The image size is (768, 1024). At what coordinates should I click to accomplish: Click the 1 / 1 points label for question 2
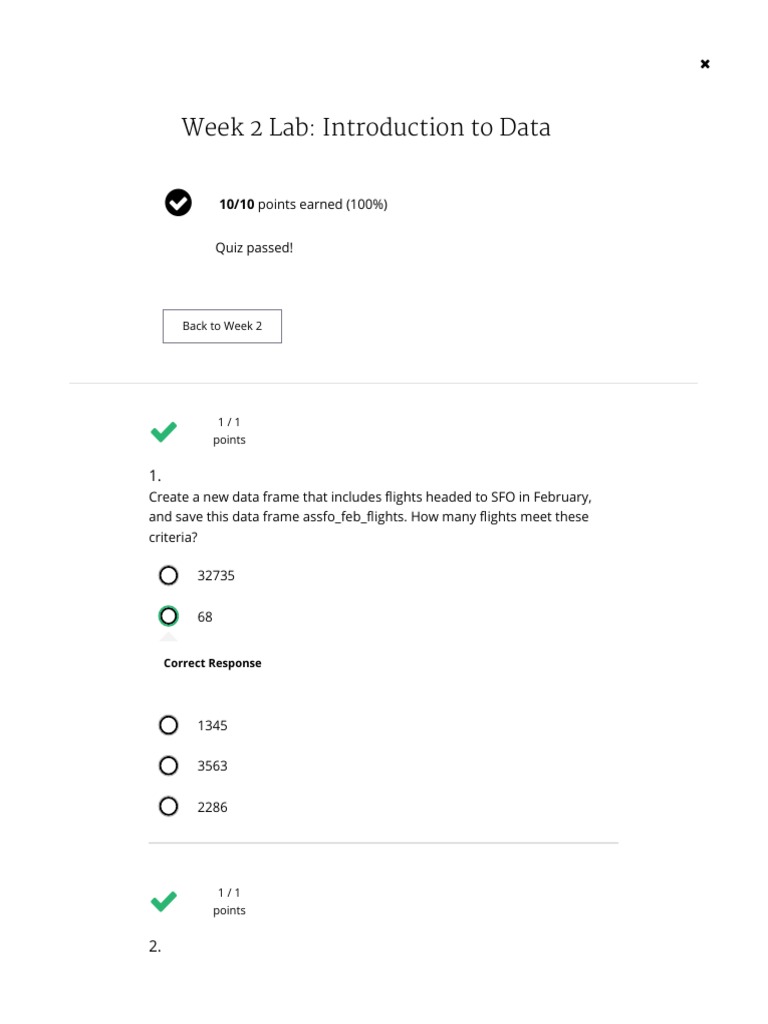click(x=229, y=901)
